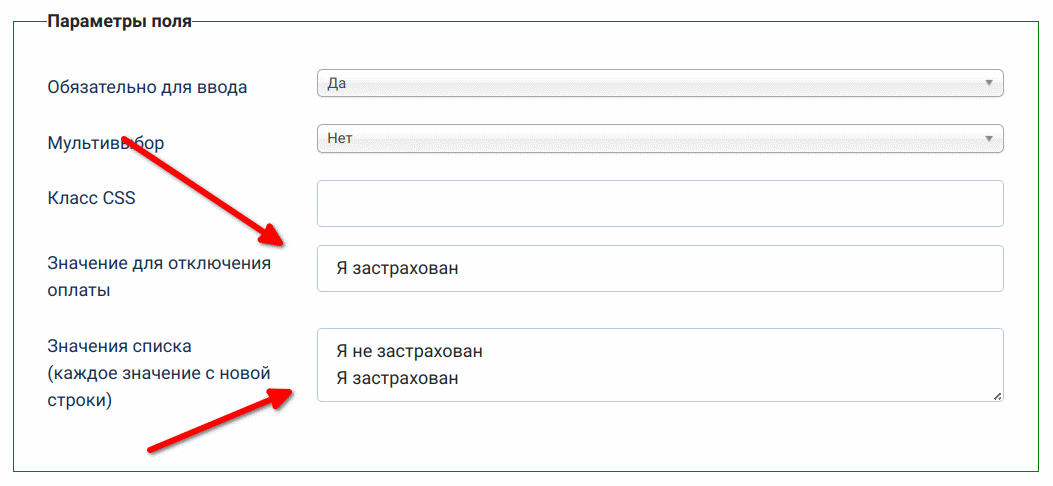
Task: Click the 'Я не застрахован' line in the textarea
Action: (x=410, y=351)
